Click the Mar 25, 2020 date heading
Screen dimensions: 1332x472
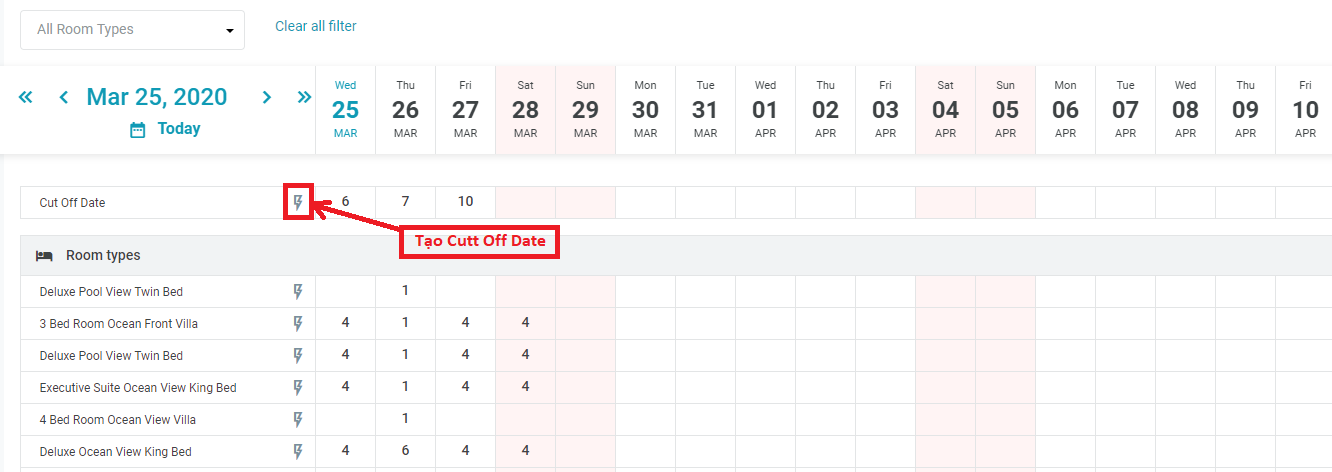pos(157,97)
